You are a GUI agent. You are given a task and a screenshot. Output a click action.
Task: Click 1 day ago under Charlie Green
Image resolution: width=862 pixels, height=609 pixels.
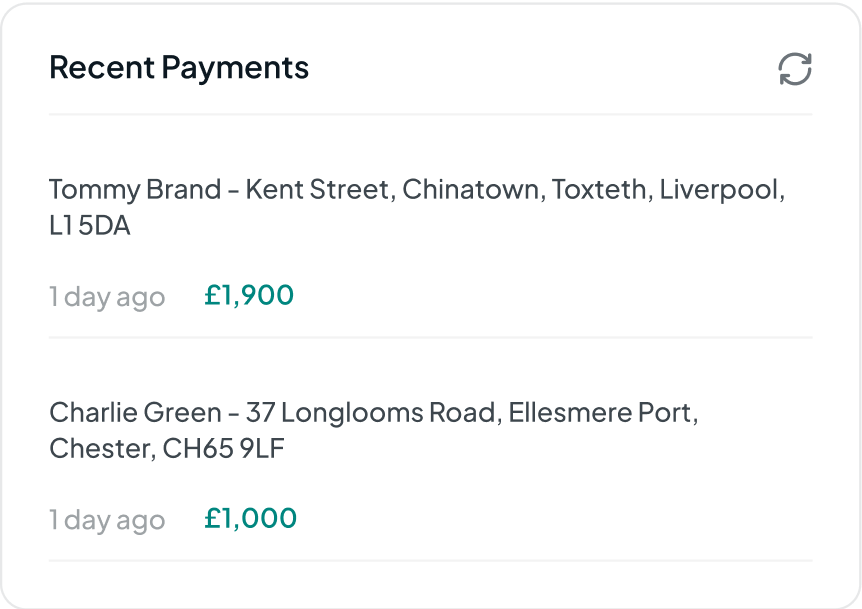tap(107, 521)
